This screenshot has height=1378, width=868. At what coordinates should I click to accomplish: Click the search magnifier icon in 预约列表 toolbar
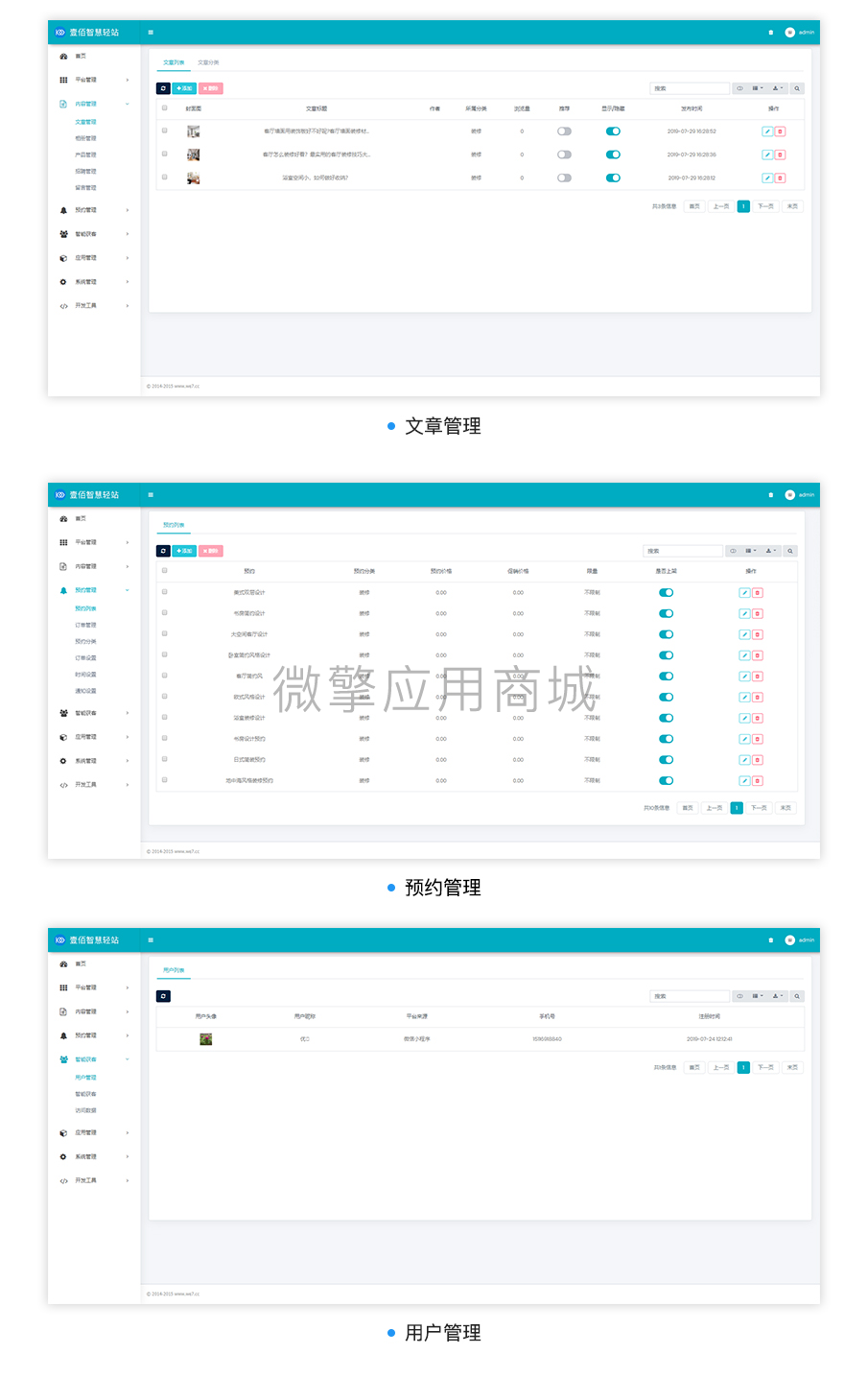[790, 551]
